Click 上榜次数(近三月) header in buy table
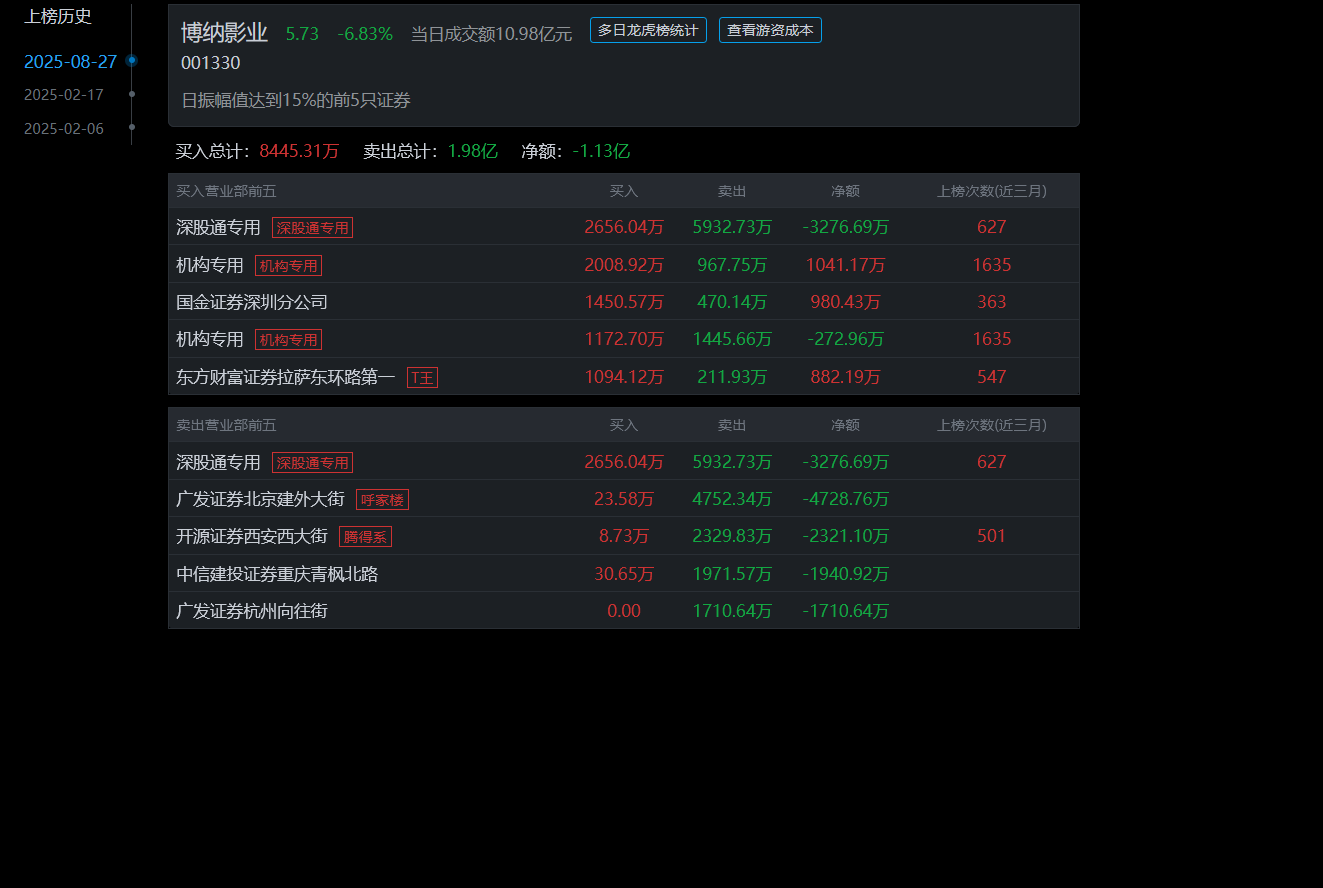The image size is (1323, 888). [992, 191]
